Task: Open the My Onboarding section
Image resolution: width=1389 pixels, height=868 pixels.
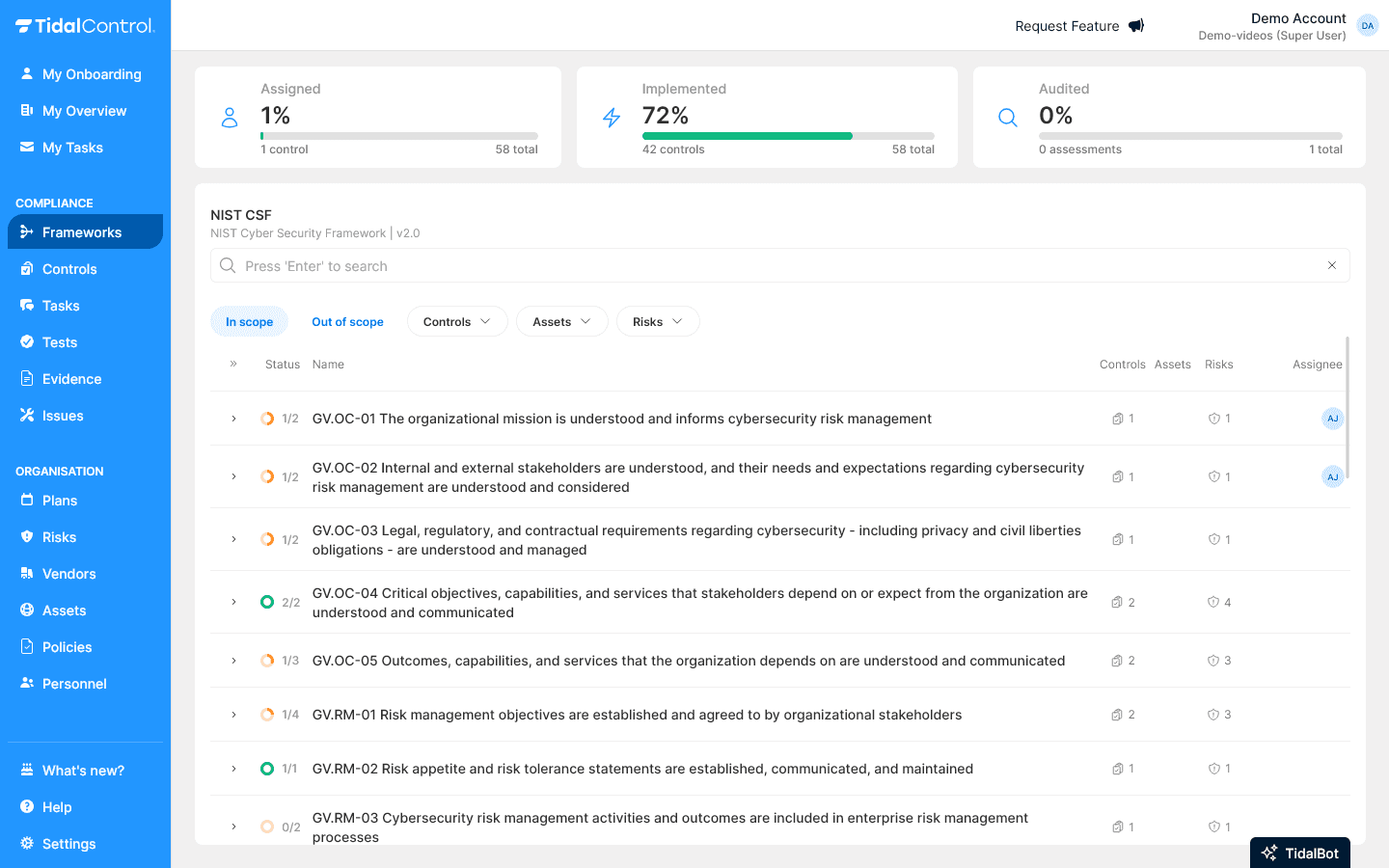Action: [92, 74]
